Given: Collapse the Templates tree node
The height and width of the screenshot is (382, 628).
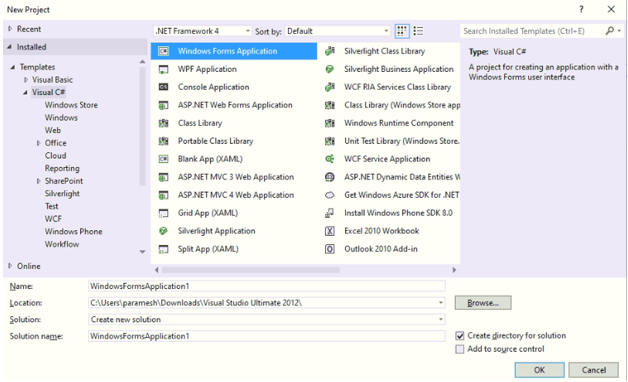Looking at the screenshot, I should [x=13, y=67].
